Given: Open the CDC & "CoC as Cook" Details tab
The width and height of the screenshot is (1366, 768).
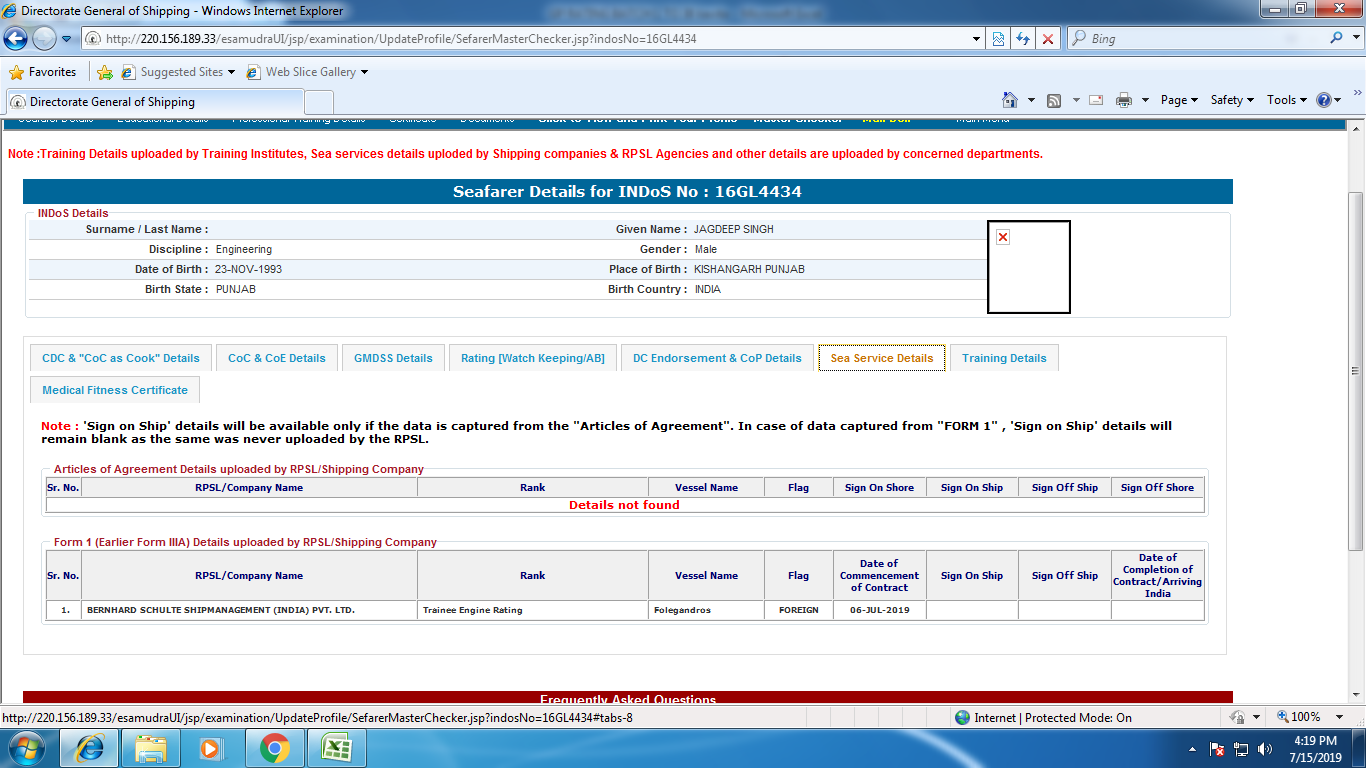Looking at the screenshot, I should pos(121,358).
